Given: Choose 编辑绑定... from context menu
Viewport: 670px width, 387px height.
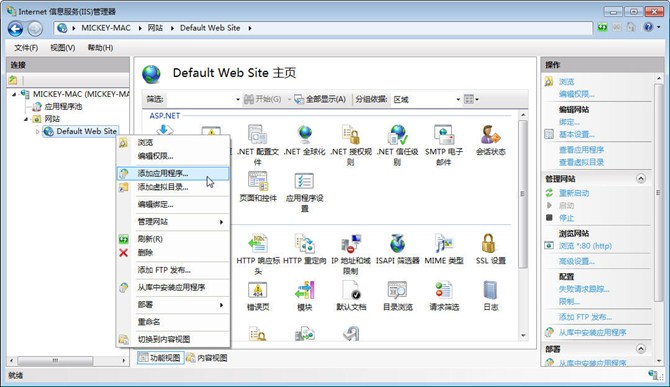Looking at the screenshot, I should click(173, 204).
